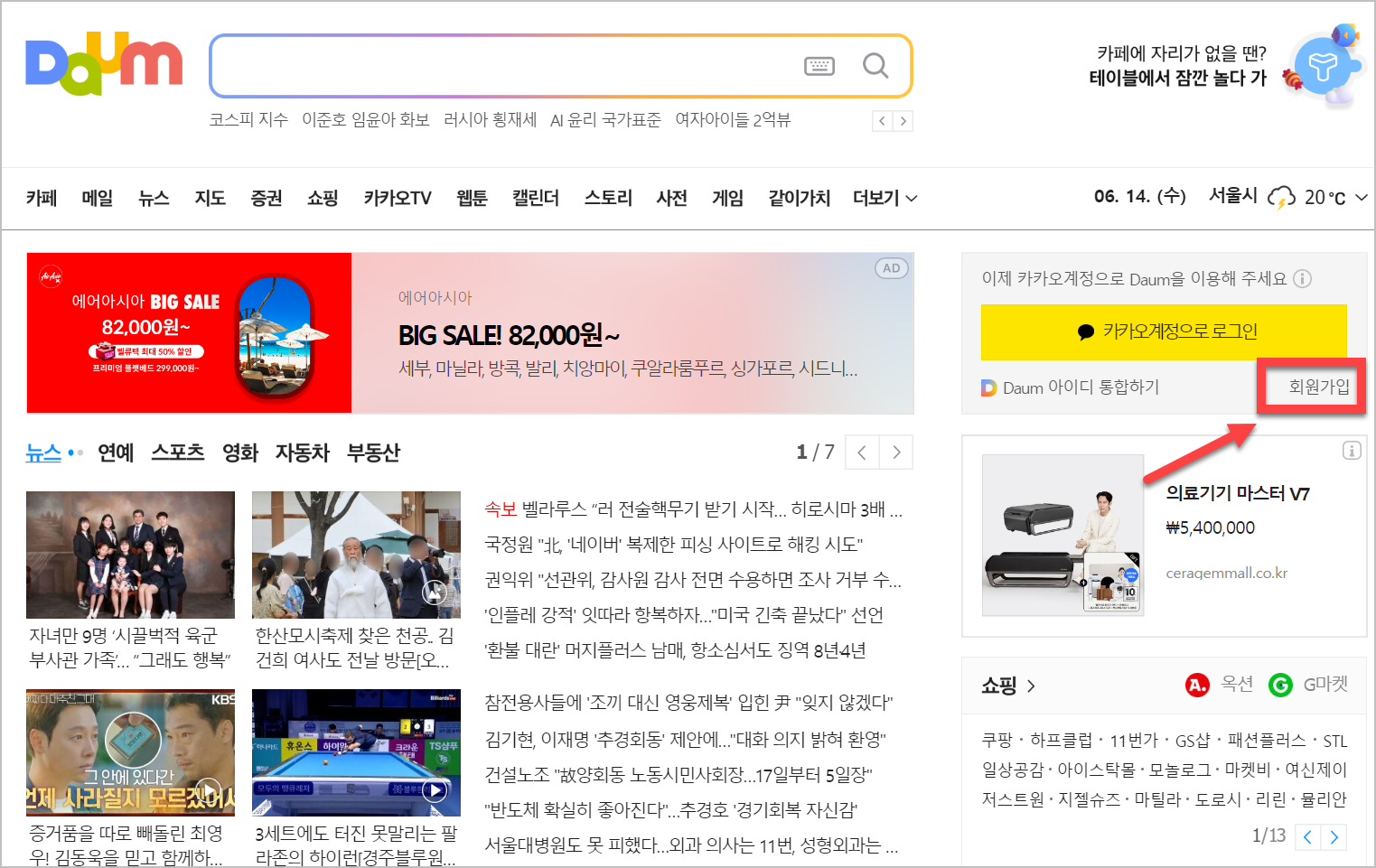1376x868 pixels.
Task: Show next trending search keywords
Action: pos(903,121)
